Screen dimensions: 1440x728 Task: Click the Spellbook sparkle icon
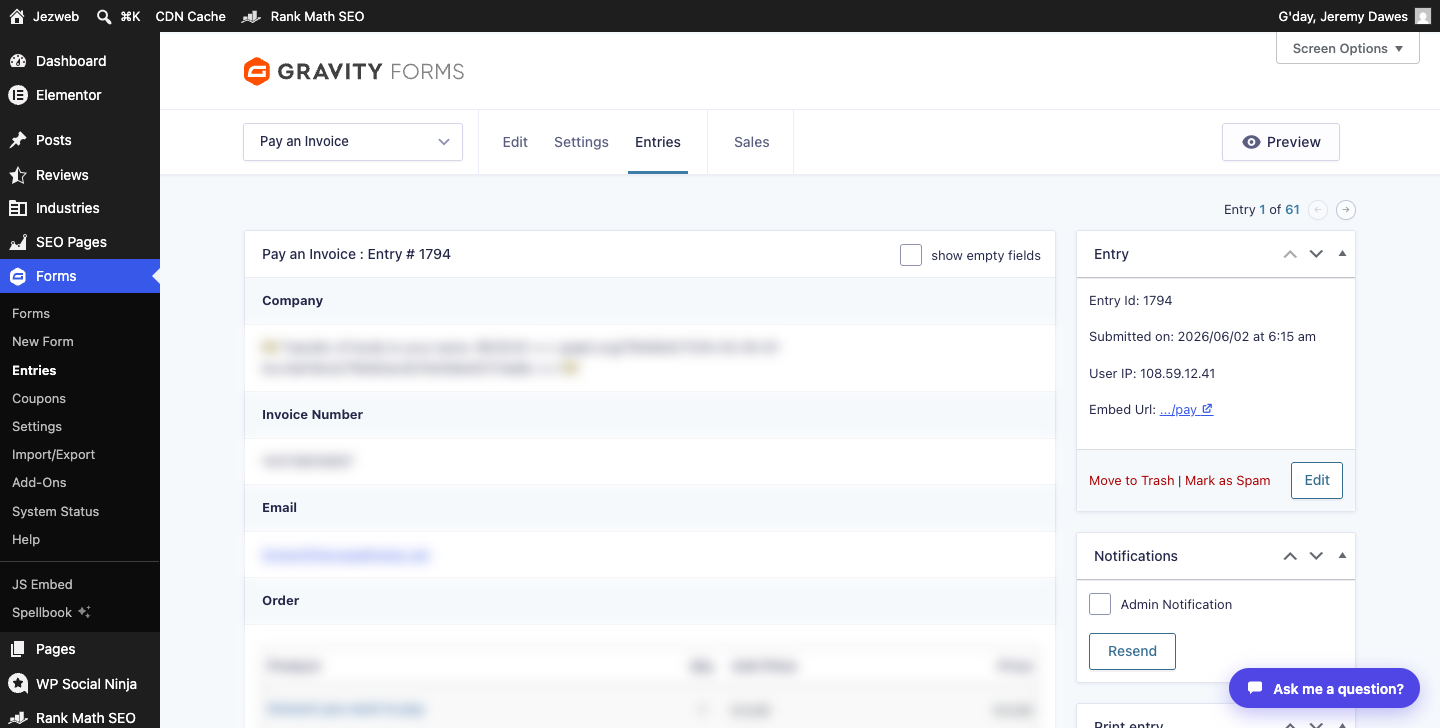pyautogui.click(x=84, y=612)
